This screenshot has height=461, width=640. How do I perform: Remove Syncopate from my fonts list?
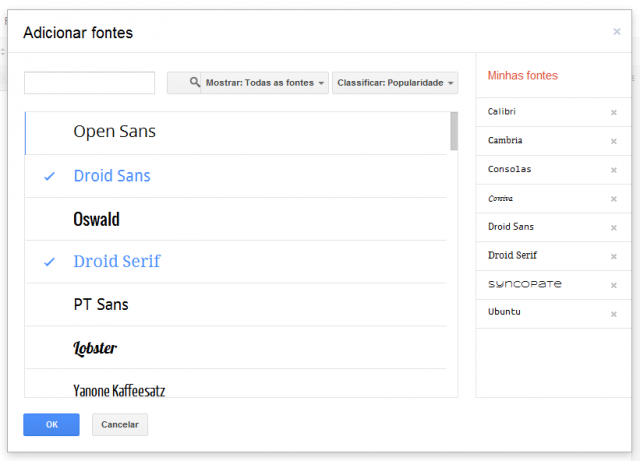[614, 285]
